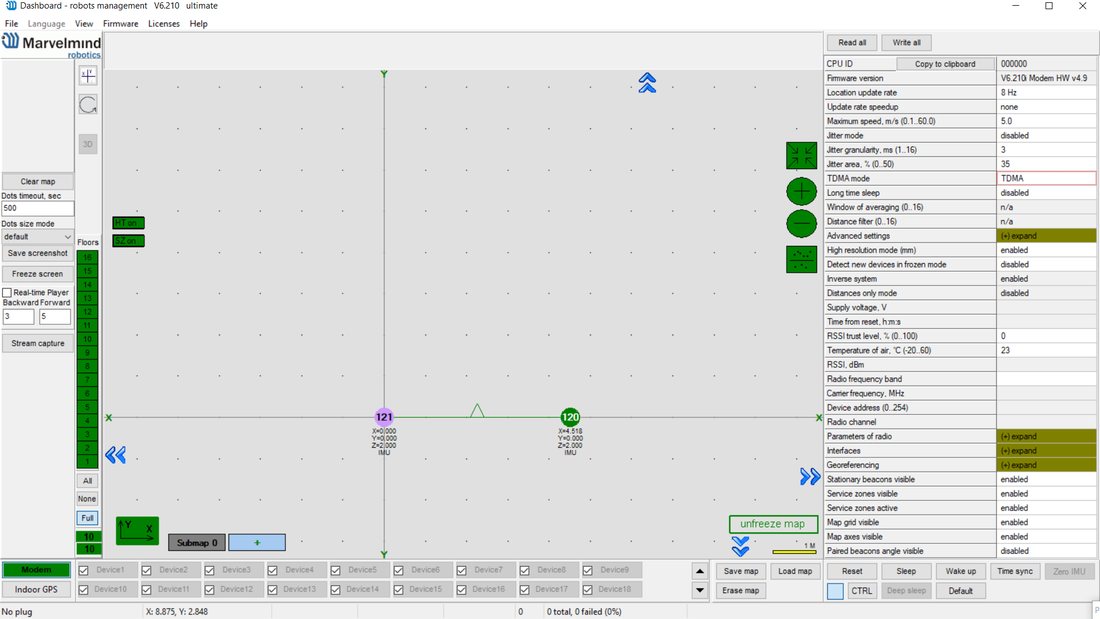Toggle Device1 checkbox
1100x619 pixels.
coord(84,571)
